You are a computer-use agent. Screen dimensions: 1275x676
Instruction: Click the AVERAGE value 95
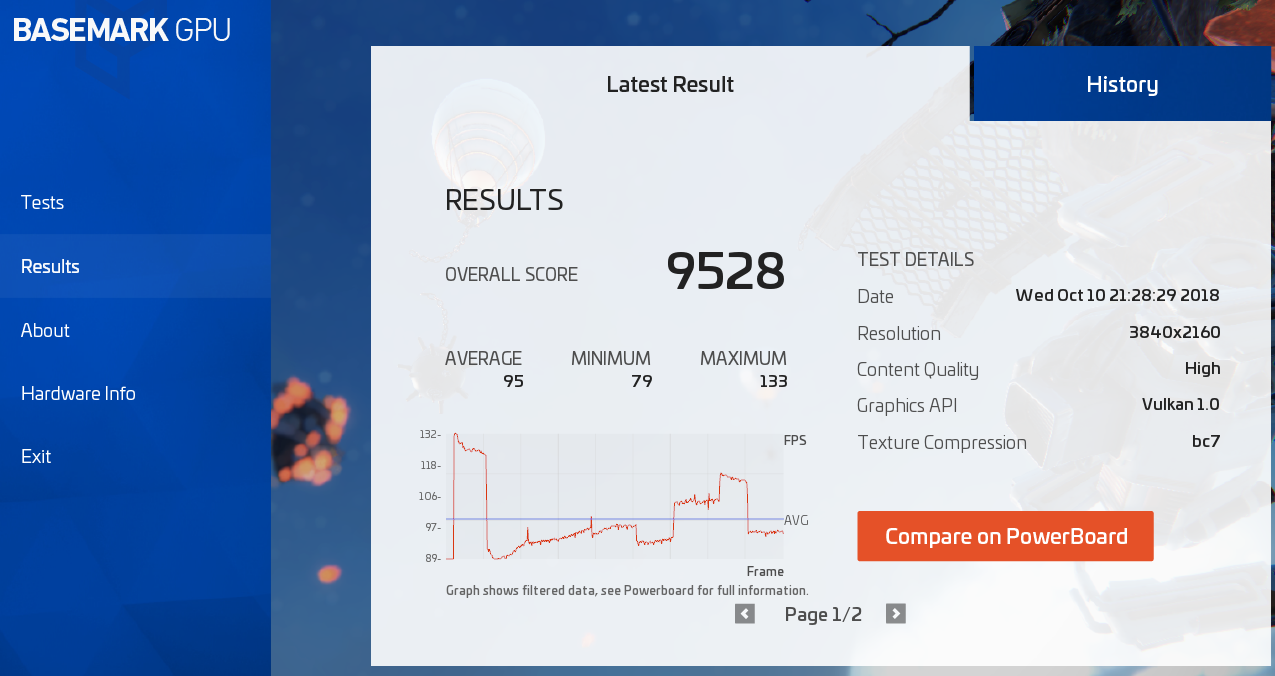coord(513,381)
